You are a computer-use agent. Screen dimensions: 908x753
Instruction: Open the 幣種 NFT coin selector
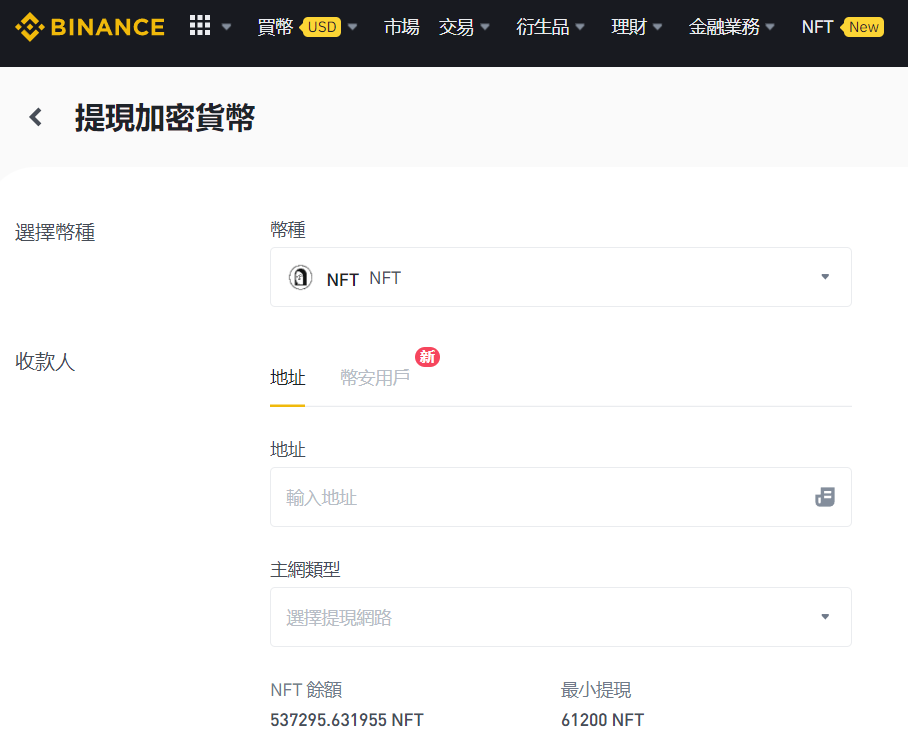click(x=561, y=277)
